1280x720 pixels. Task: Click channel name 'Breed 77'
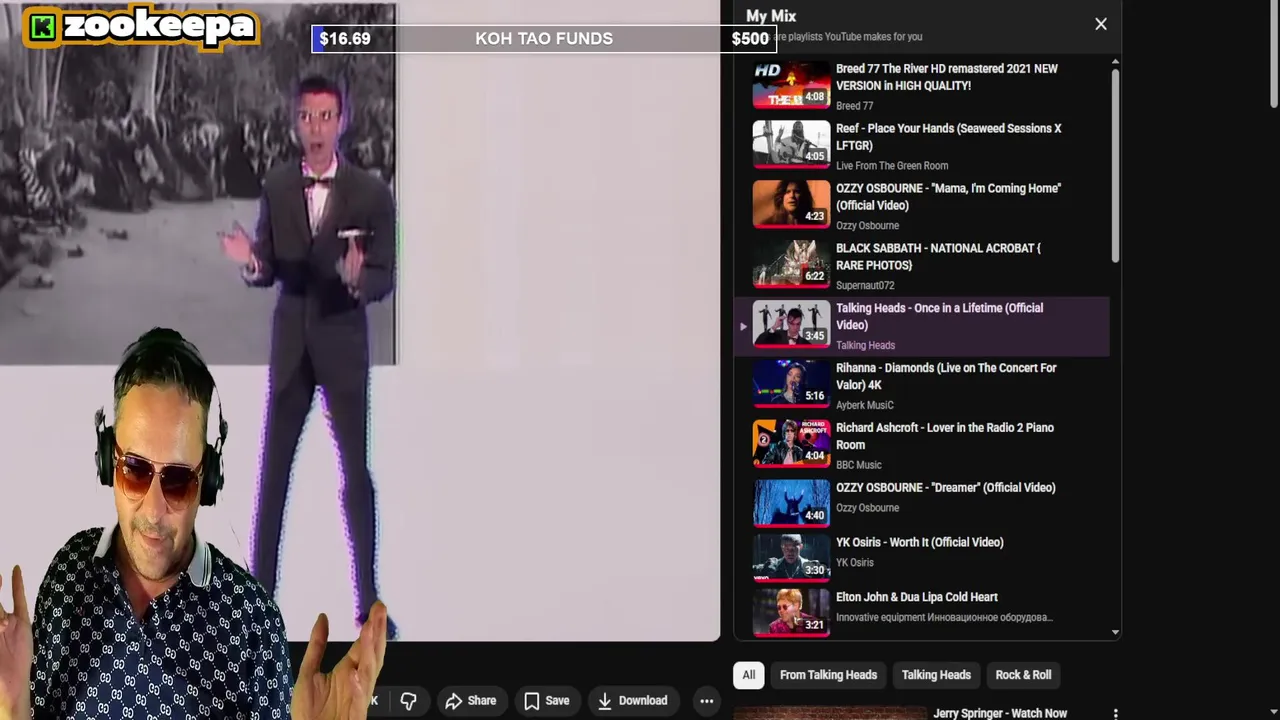pyautogui.click(x=854, y=106)
